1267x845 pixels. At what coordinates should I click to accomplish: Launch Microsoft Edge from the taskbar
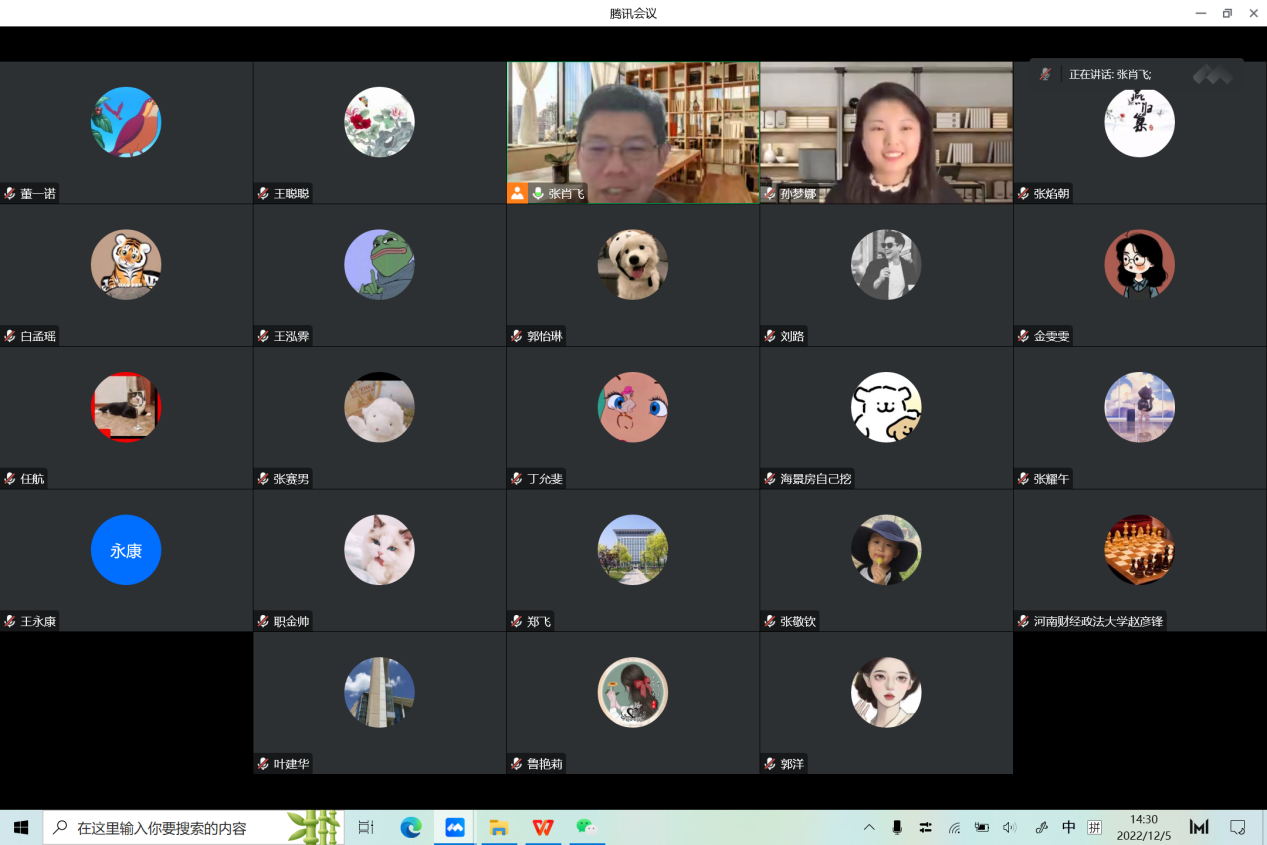[x=411, y=827]
